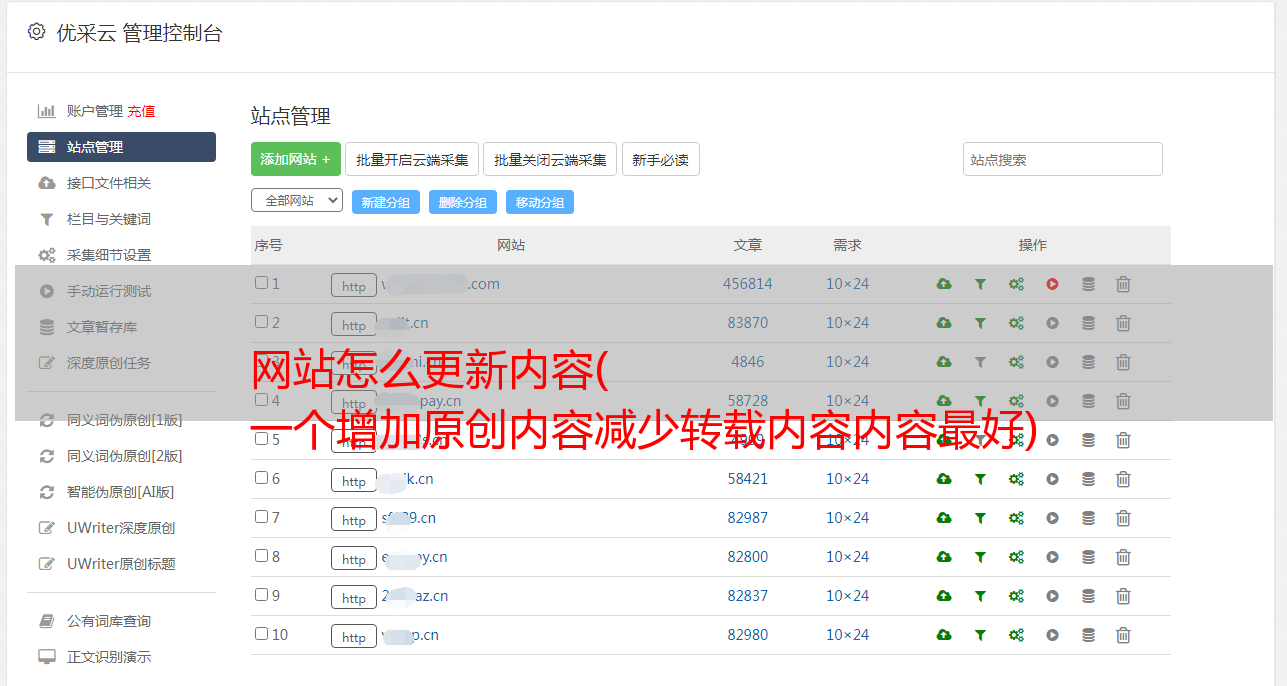Click the 移动分组 button
1287x686 pixels.
click(x=540, y=202)
